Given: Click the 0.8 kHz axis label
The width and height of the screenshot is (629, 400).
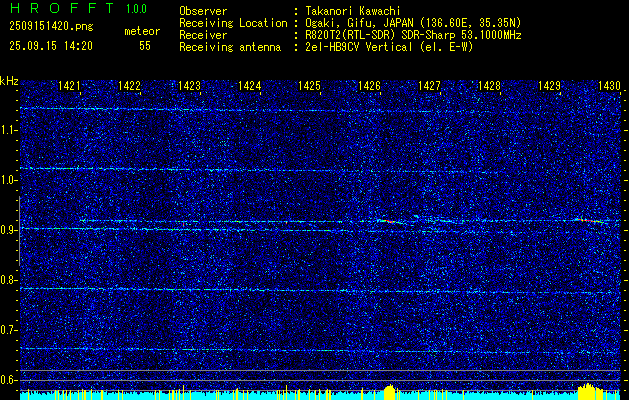Looking at the screenshot, I should click(x=8, y=280).
